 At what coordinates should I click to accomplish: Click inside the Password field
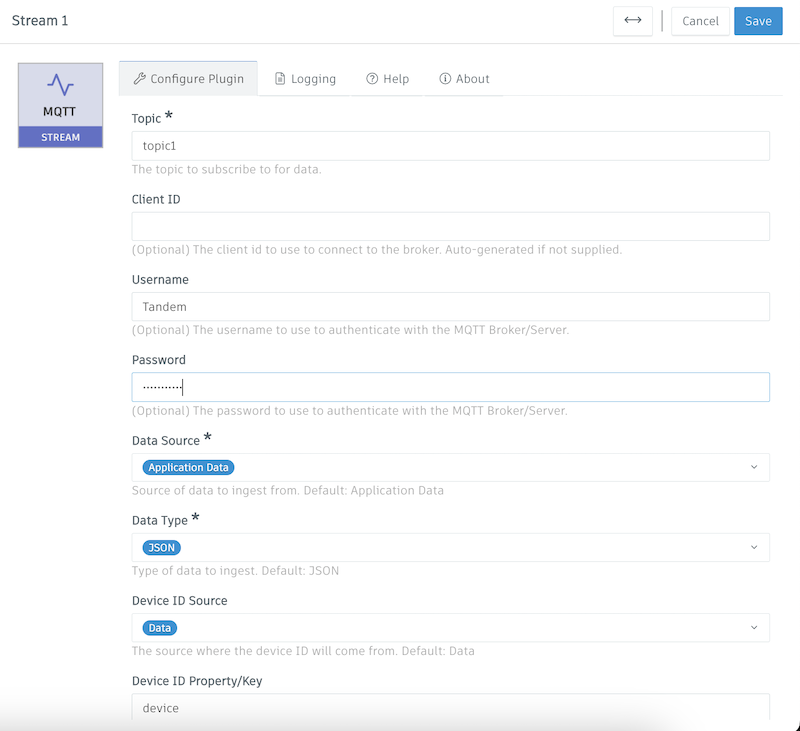coord(451,387)
